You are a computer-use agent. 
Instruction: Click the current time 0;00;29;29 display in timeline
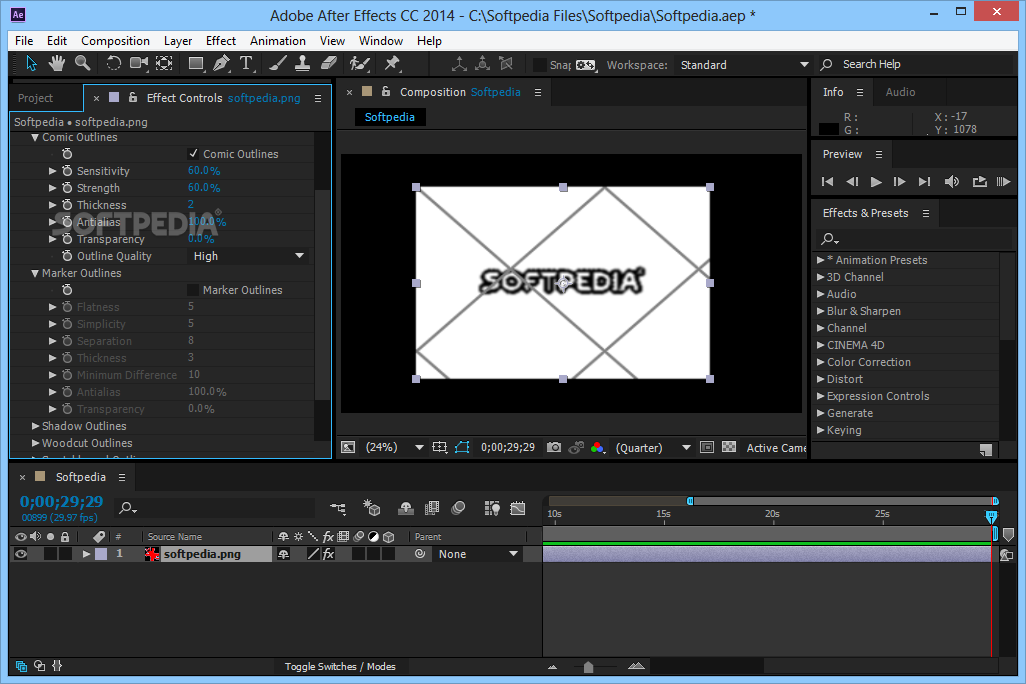(x=62, y=501)
